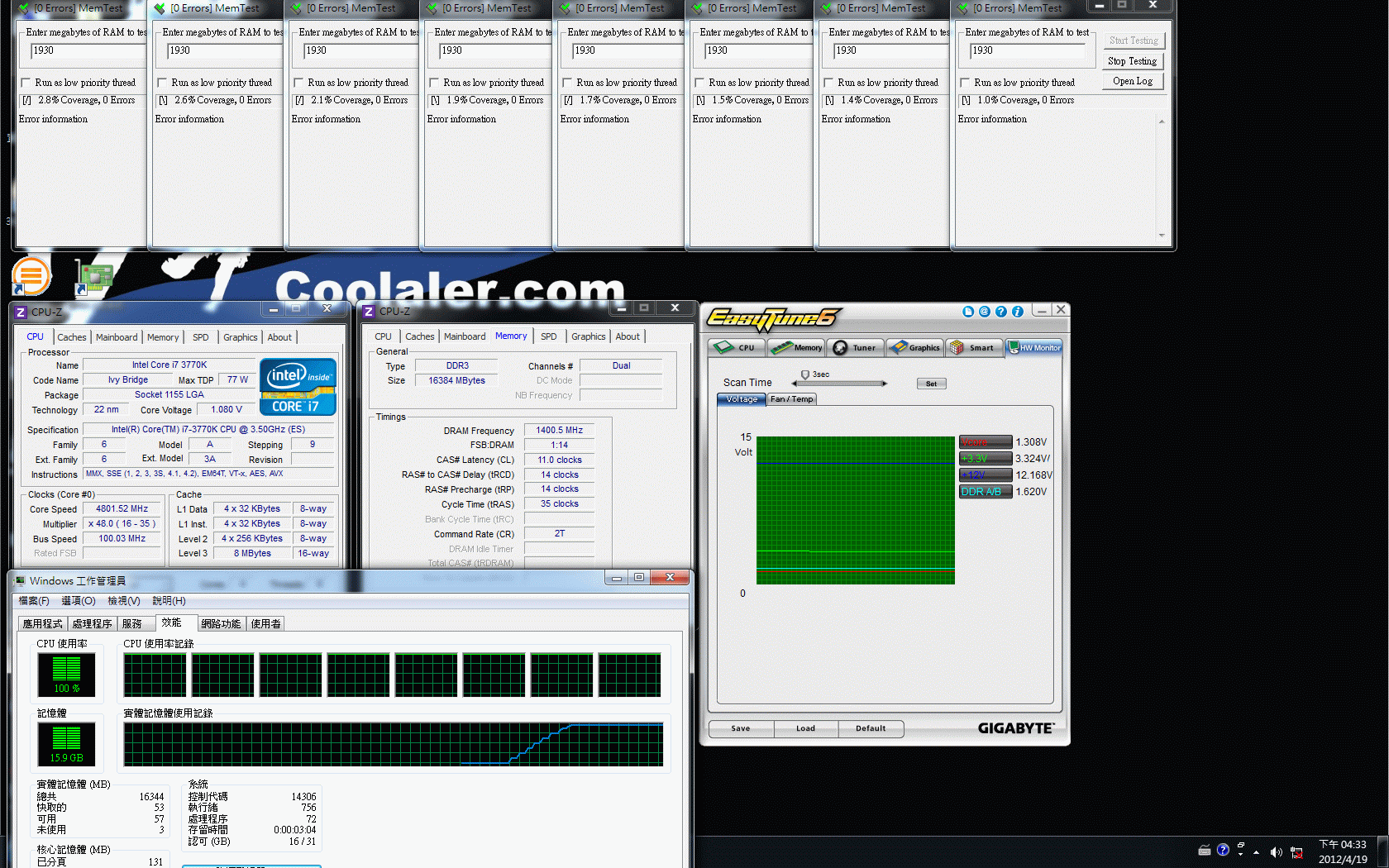Viewport: 1389px width, 868px height.
Task: Open the Mainboard tab in left CPU-Z
Action: [x=117, y=337]
